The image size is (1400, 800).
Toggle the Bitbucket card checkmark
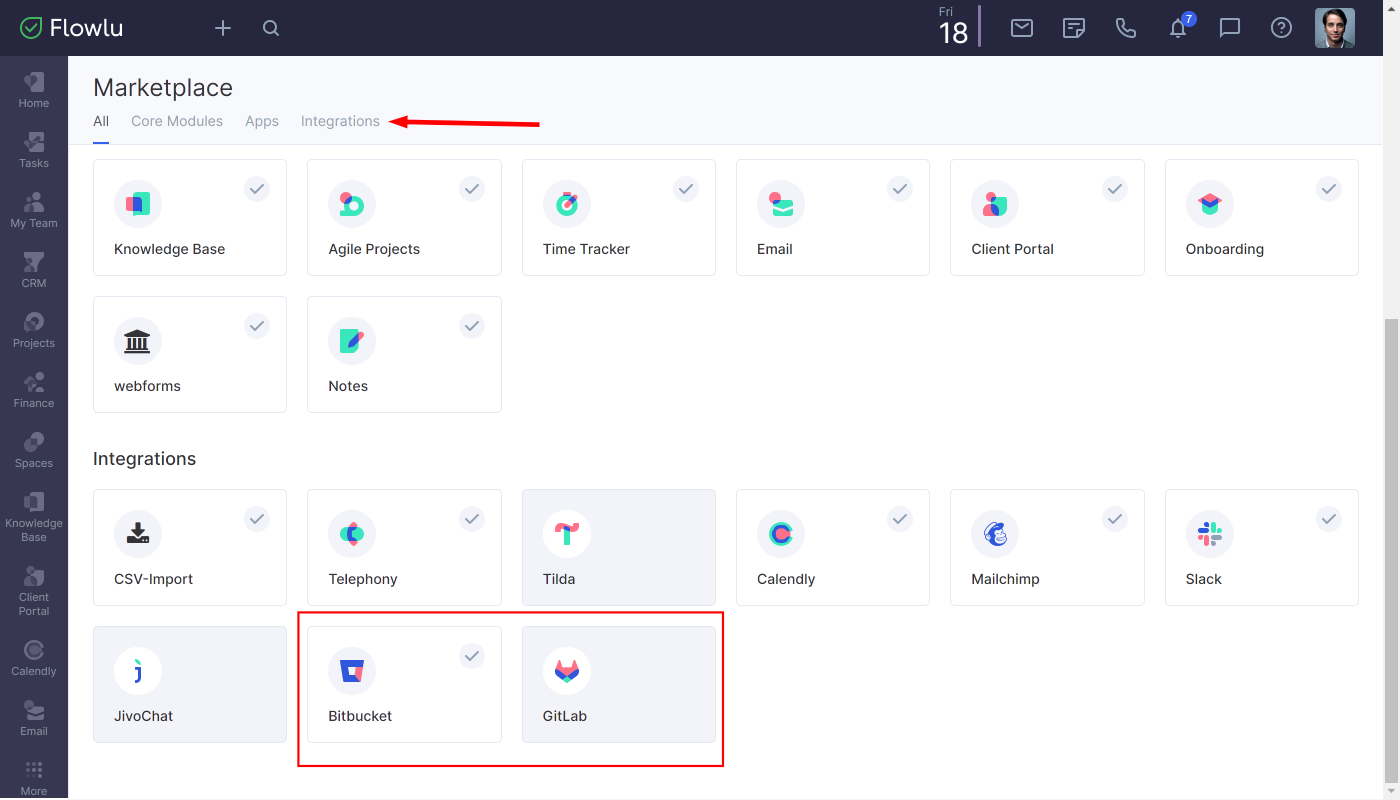click(x=472, y=655)
